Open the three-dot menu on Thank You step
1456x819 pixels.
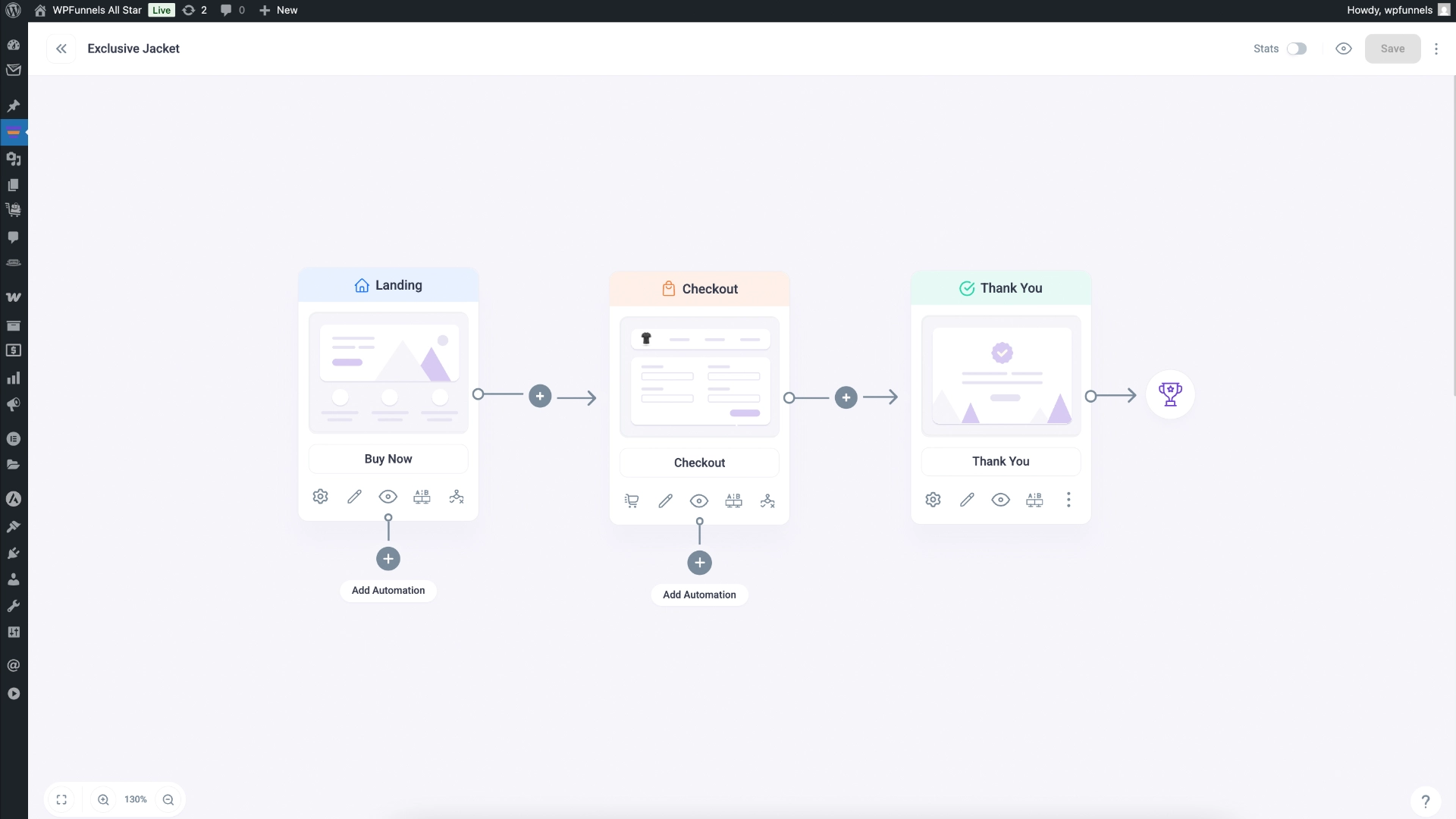point(1068,500)
